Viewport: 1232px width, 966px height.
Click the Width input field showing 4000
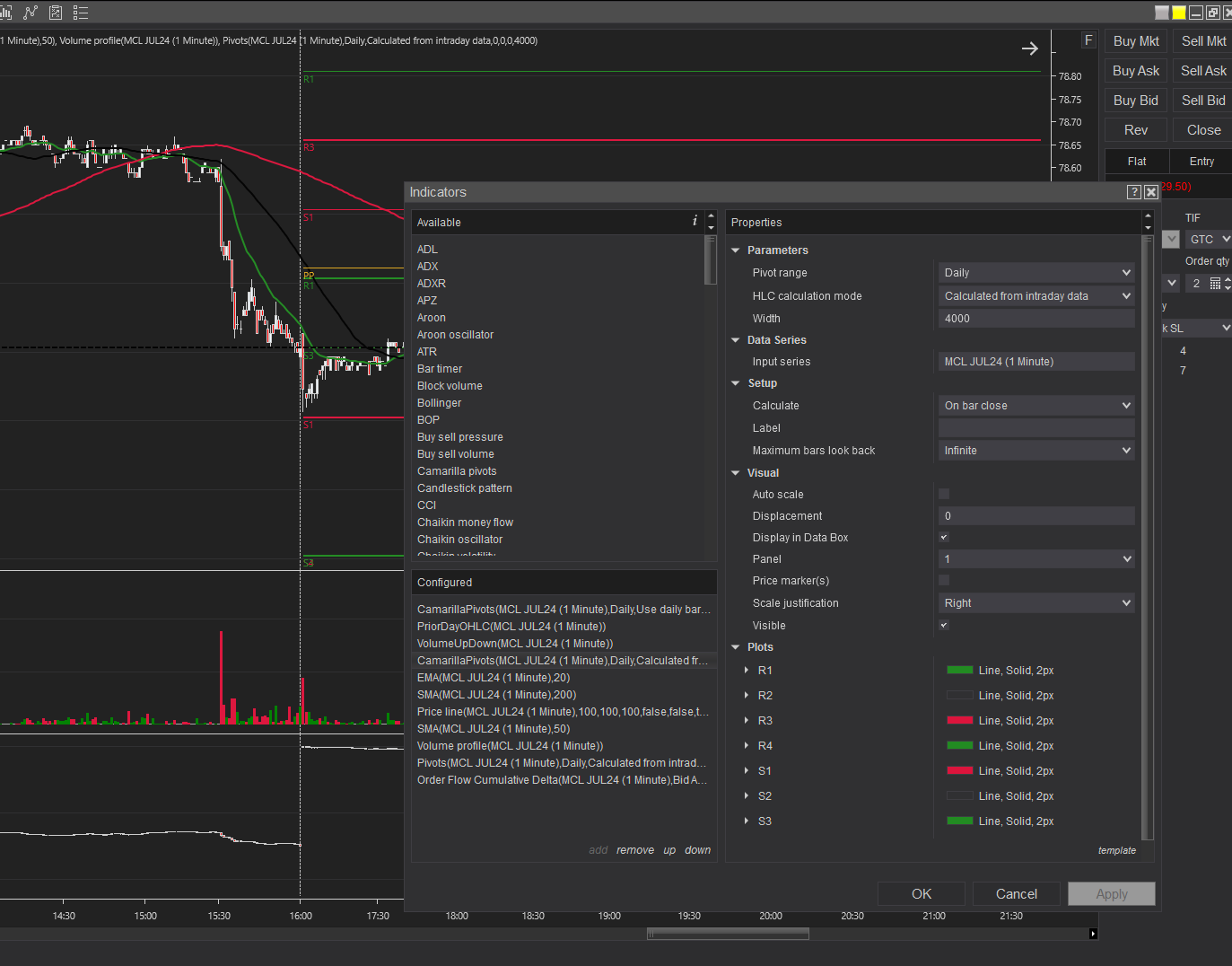pyautogui.click(x=1036, y=319)
